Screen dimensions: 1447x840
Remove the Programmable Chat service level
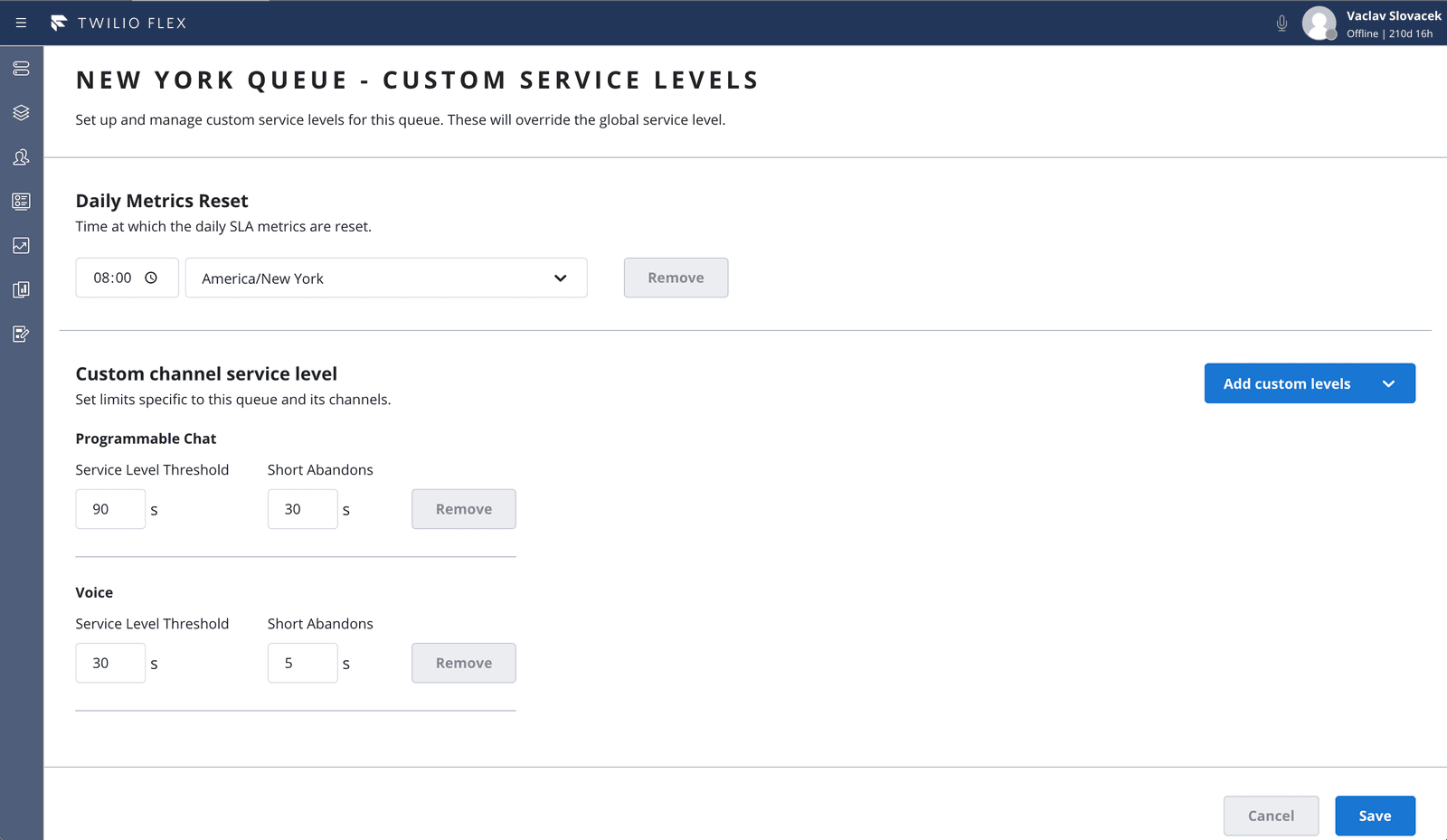click(463, 509)
